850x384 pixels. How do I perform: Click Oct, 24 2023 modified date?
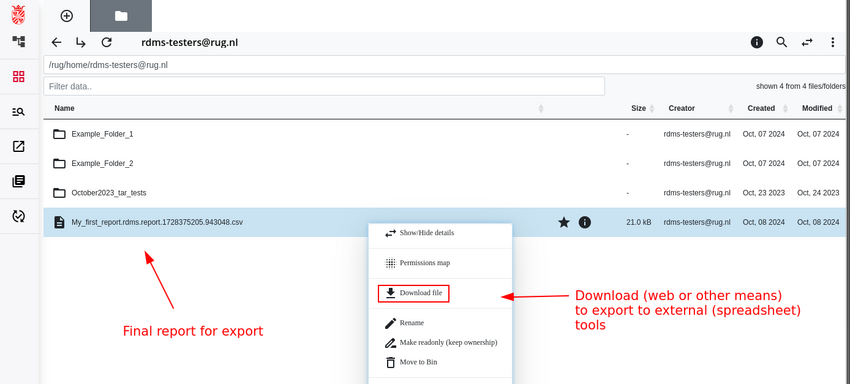(x=818, y=193)
